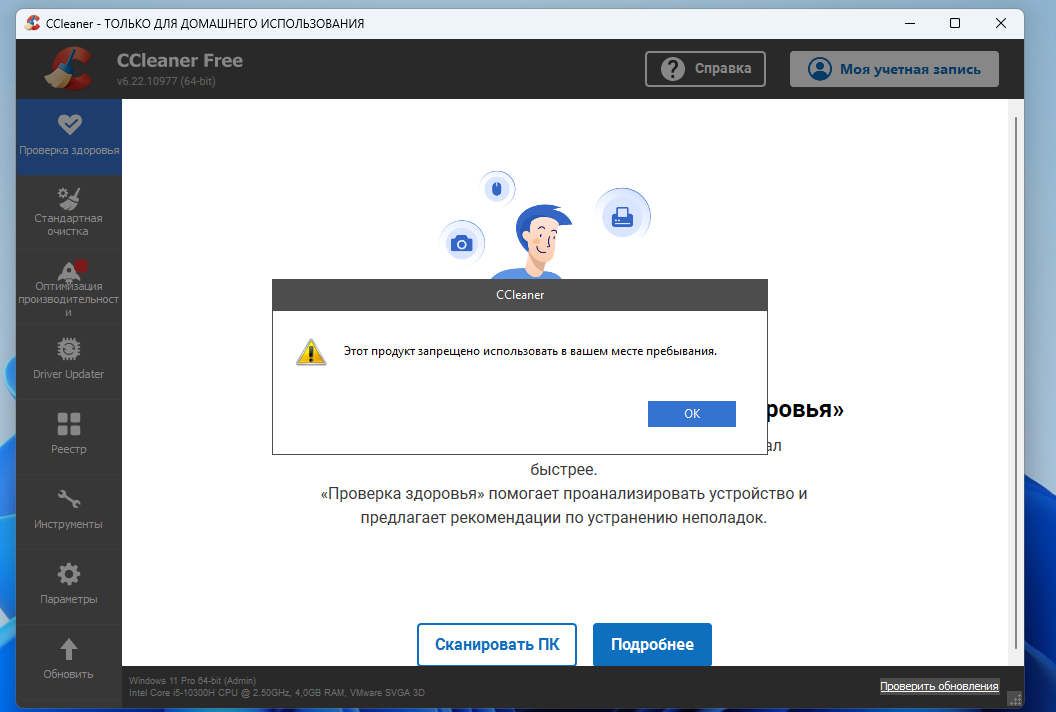Click the Проверить обновления link
The height and width of the screenshot is (712, 1056).
coord(939,686)
